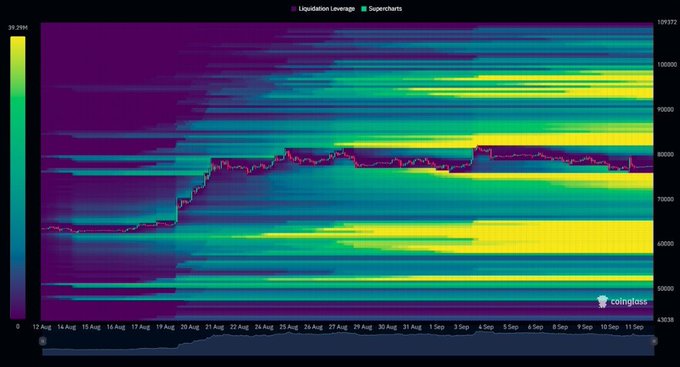This screenshot has height=367, width=680.
Task: Click the 5 Sep date label
Action: [511, 327]
